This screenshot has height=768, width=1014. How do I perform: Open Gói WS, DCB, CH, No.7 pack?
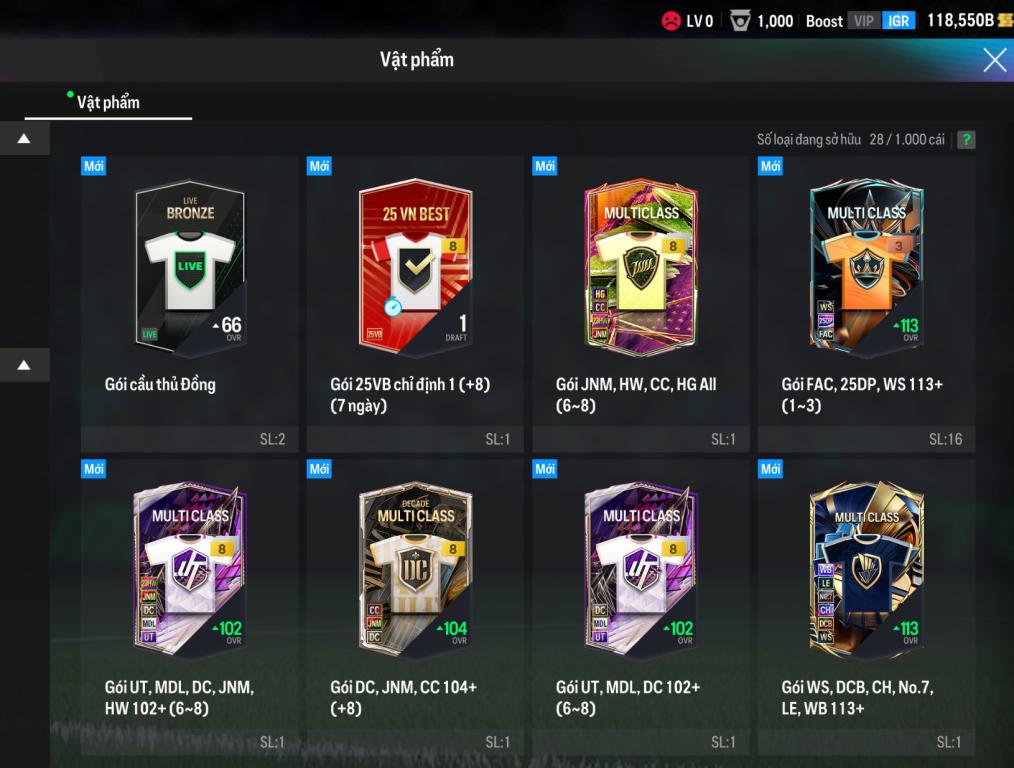coord(866,606)
